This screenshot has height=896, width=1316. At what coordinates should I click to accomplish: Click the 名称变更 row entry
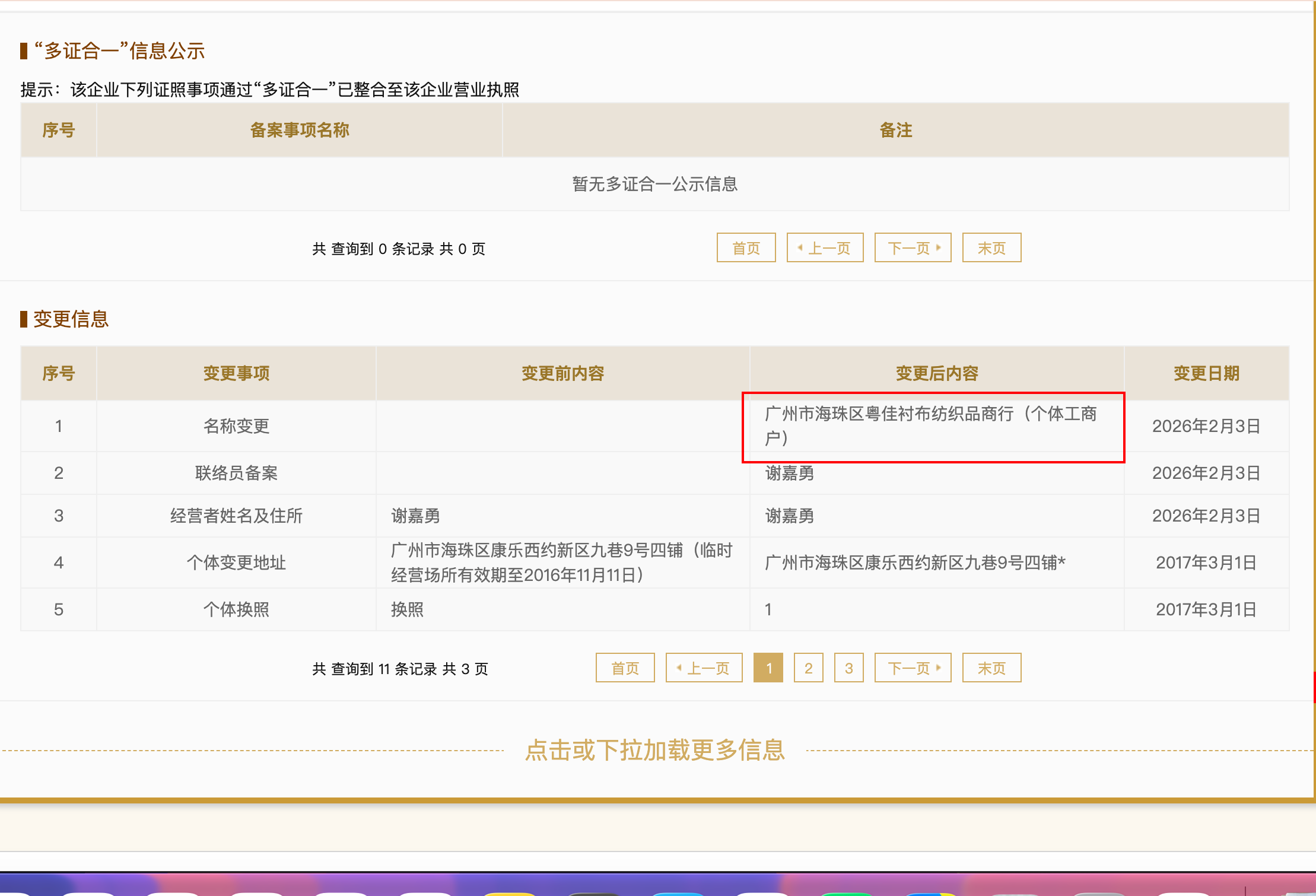click(x=236, y=426)
